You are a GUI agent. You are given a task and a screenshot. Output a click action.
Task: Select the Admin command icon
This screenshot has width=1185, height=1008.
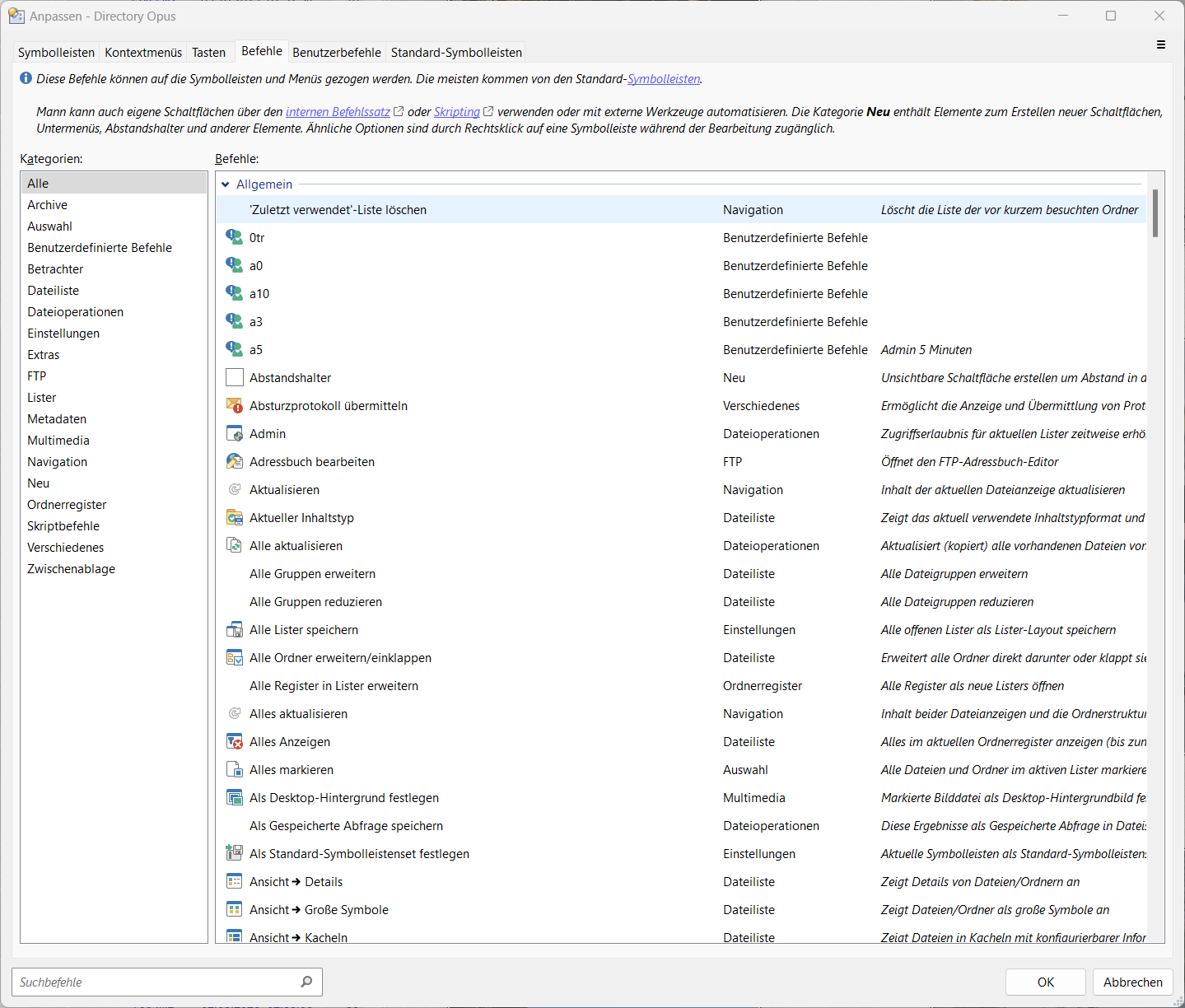pos(235,433)
